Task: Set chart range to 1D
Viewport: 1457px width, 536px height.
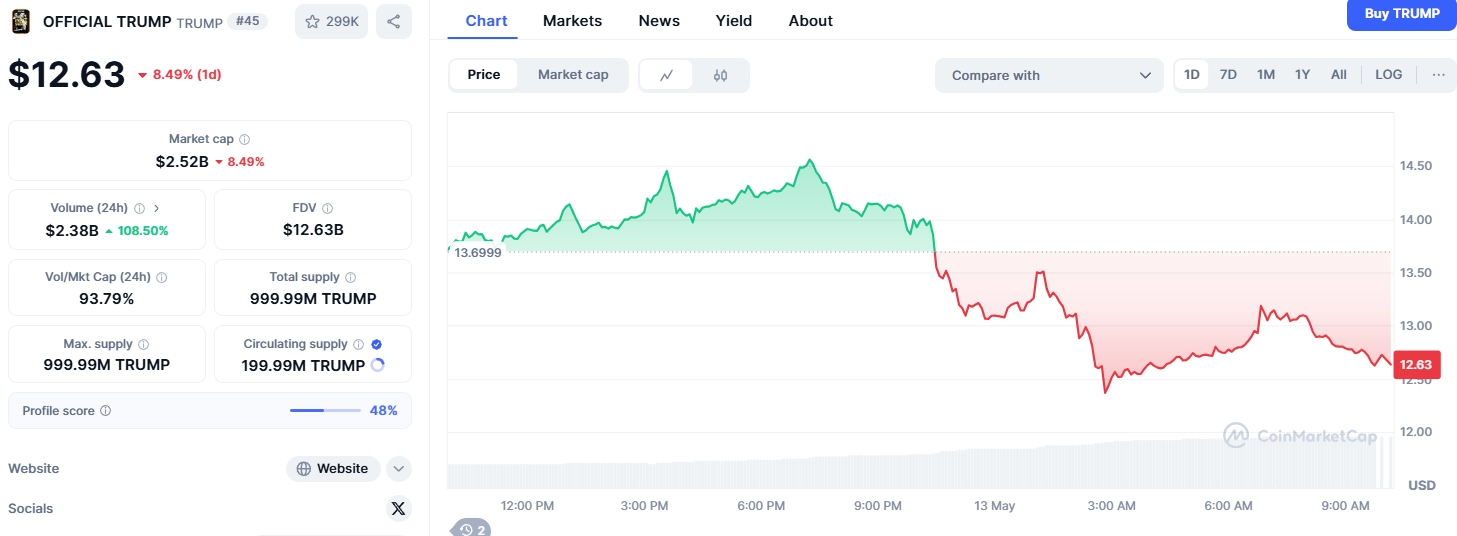Action: tap(1192, 75)
